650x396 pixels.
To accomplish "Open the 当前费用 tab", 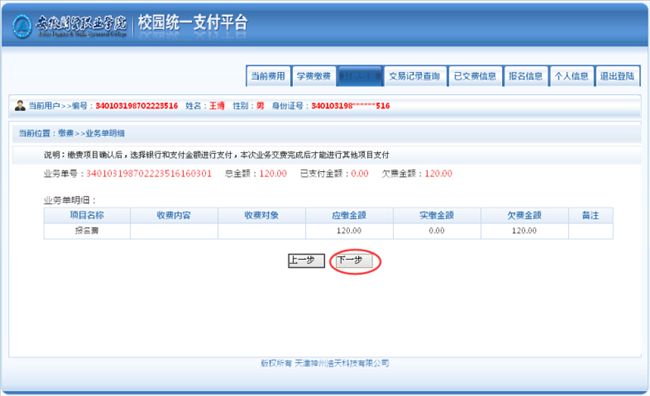I will 268,76.
